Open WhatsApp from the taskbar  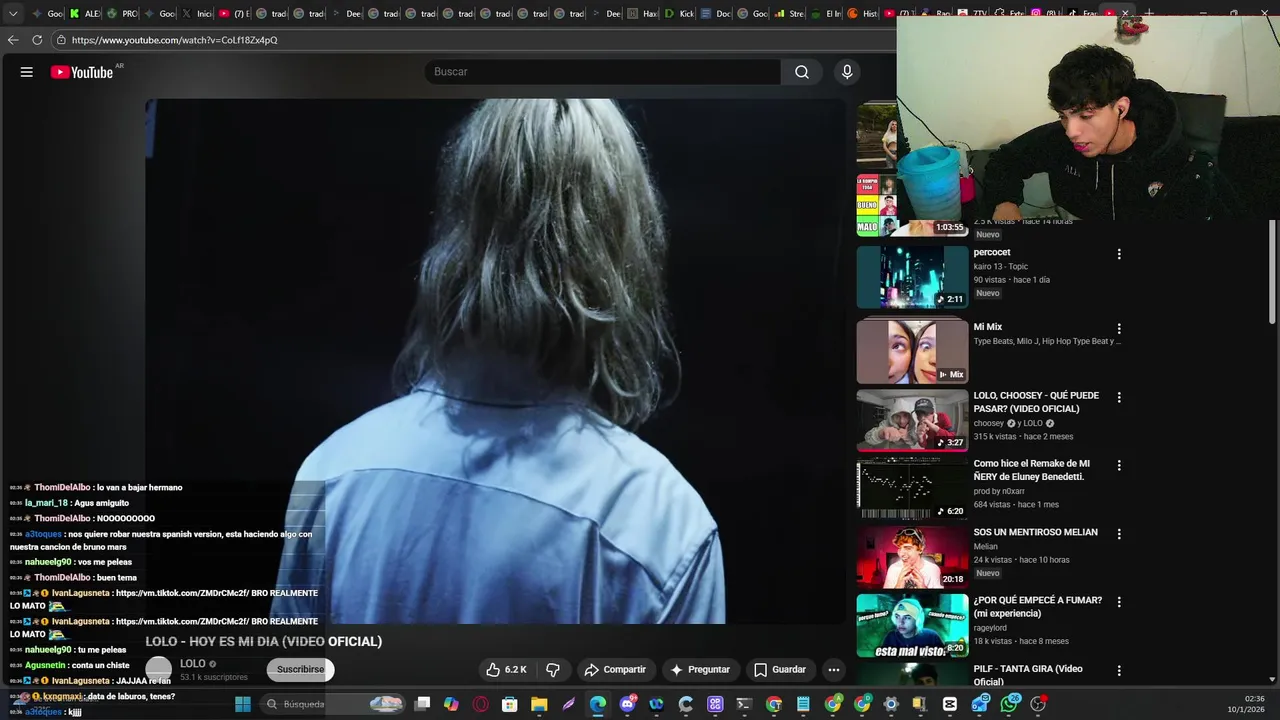1011,704
